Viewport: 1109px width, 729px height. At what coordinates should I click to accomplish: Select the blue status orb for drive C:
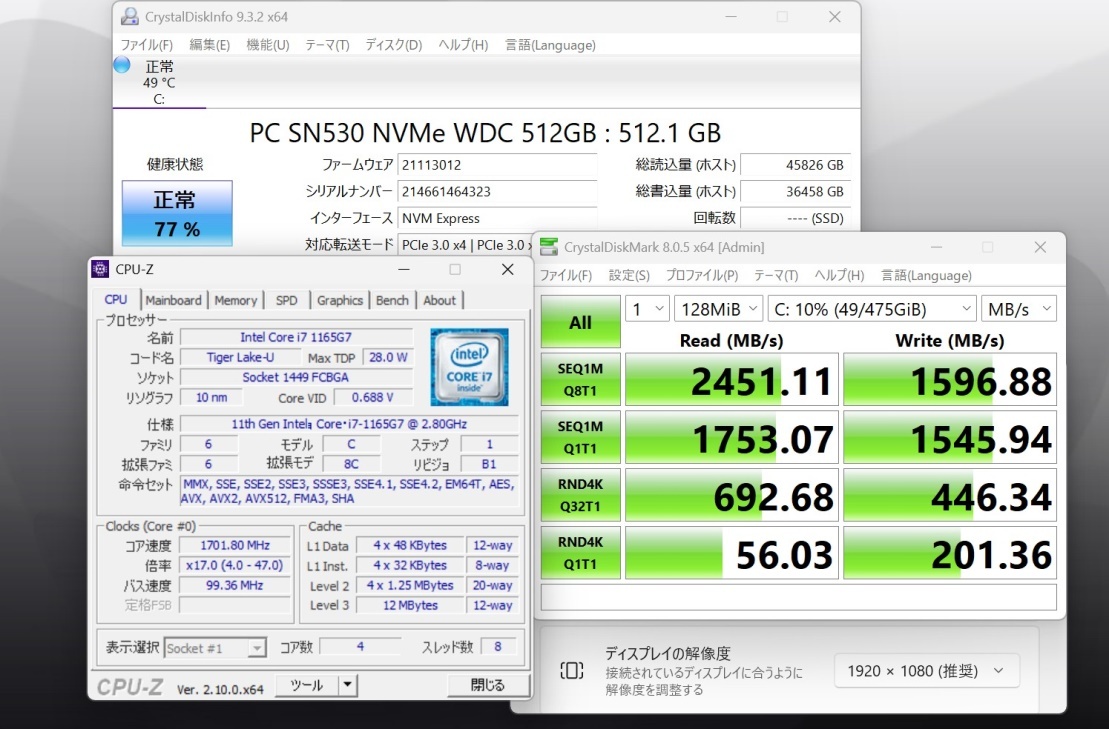tap(122, 65)
